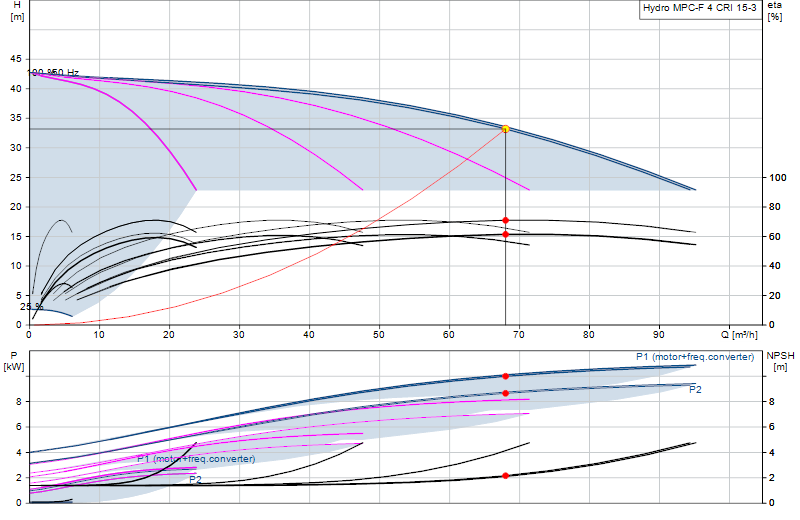Select the red marker on the blue P1 power curve
The width and height of the screenshot is (800, 520).
[505, 376]
